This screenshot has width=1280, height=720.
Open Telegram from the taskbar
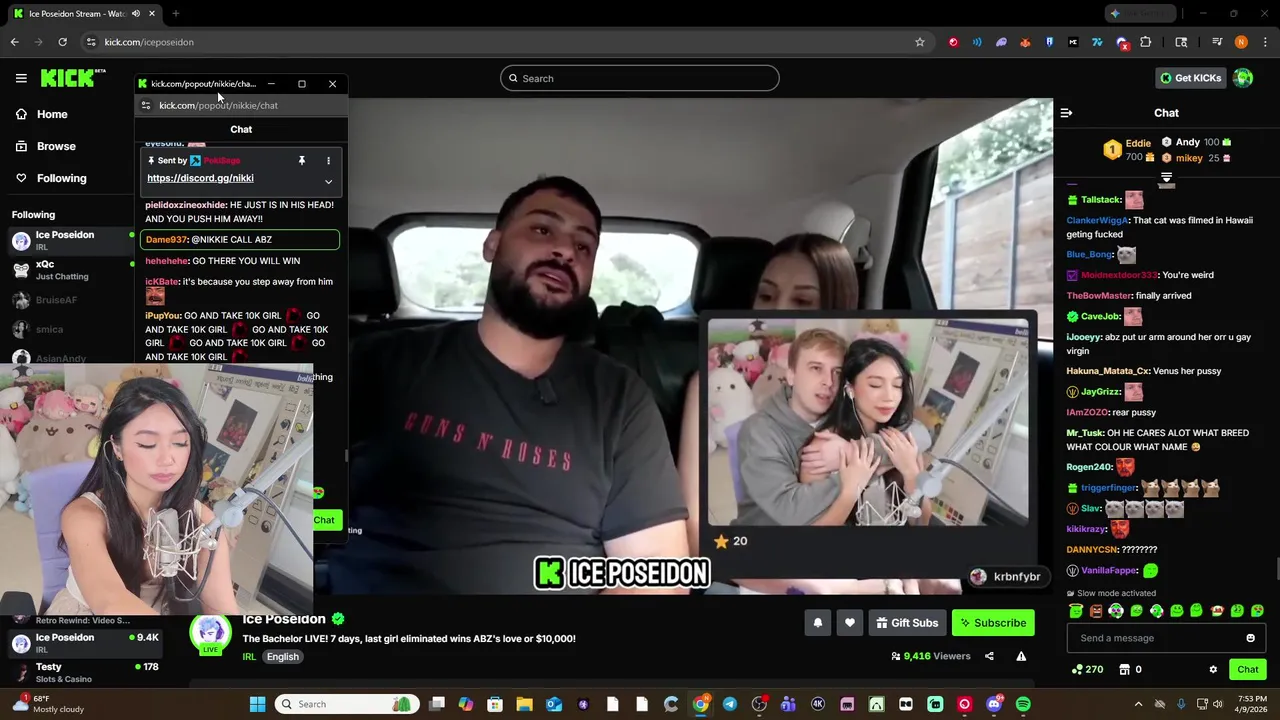729,704
